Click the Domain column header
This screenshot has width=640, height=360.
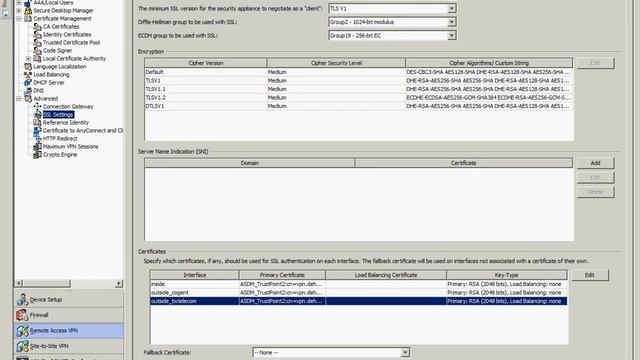[250, 163]
